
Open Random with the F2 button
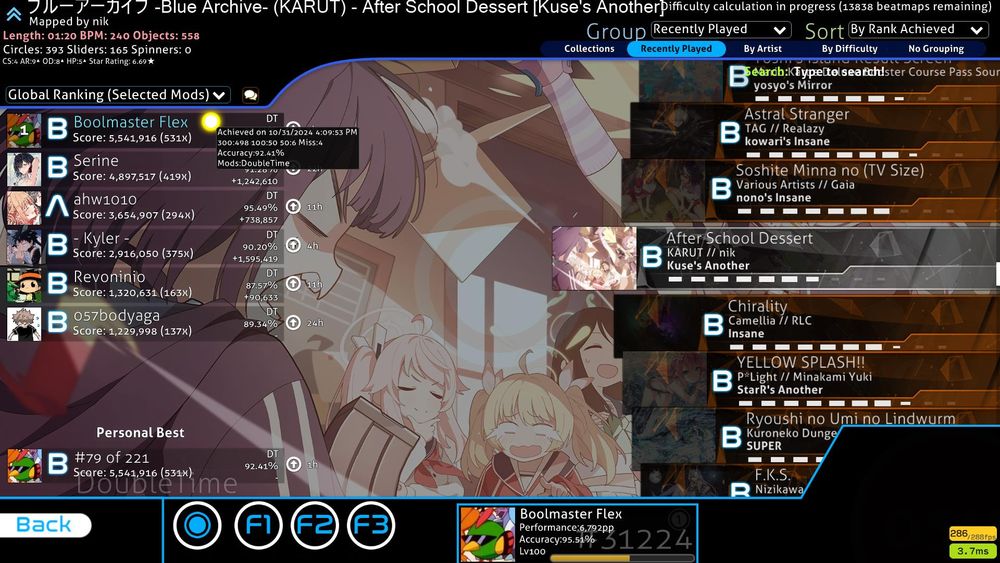click(x=314, y=525)
